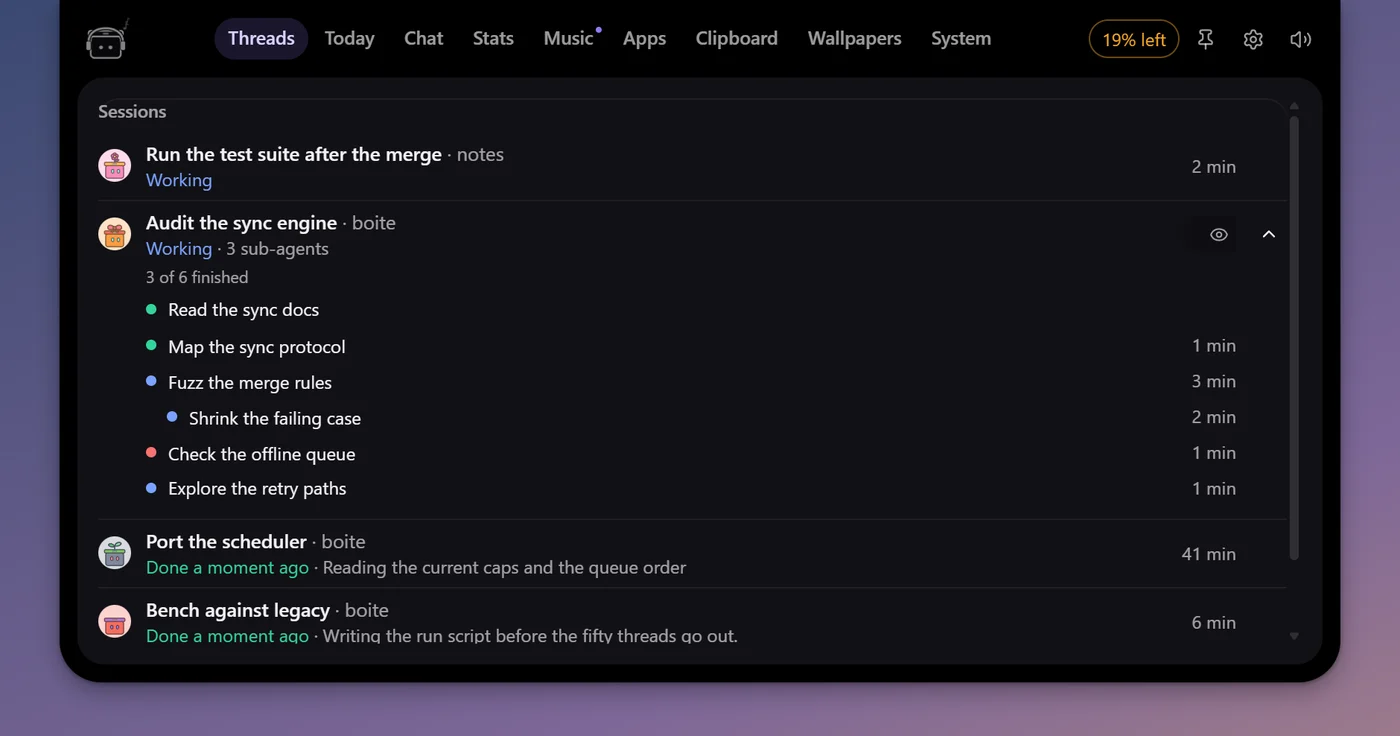Click avatar of Audit the sync engine session

115,234
